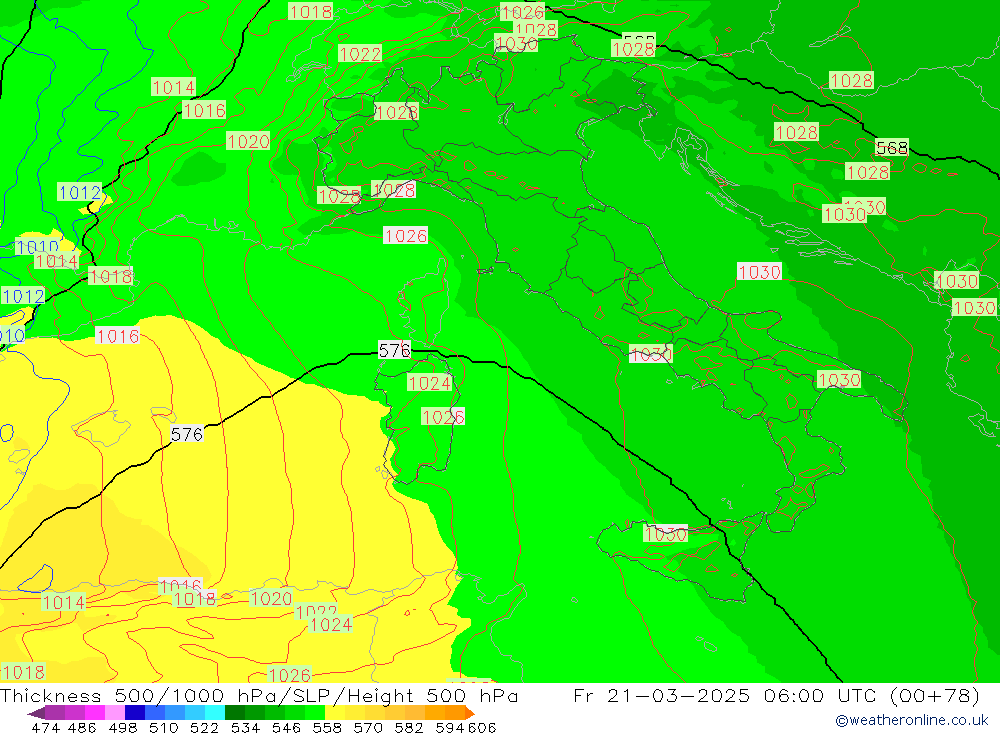
Task: Select the bright magenta legend swatch
Action: pyautogui.click(x=95, y=713)
